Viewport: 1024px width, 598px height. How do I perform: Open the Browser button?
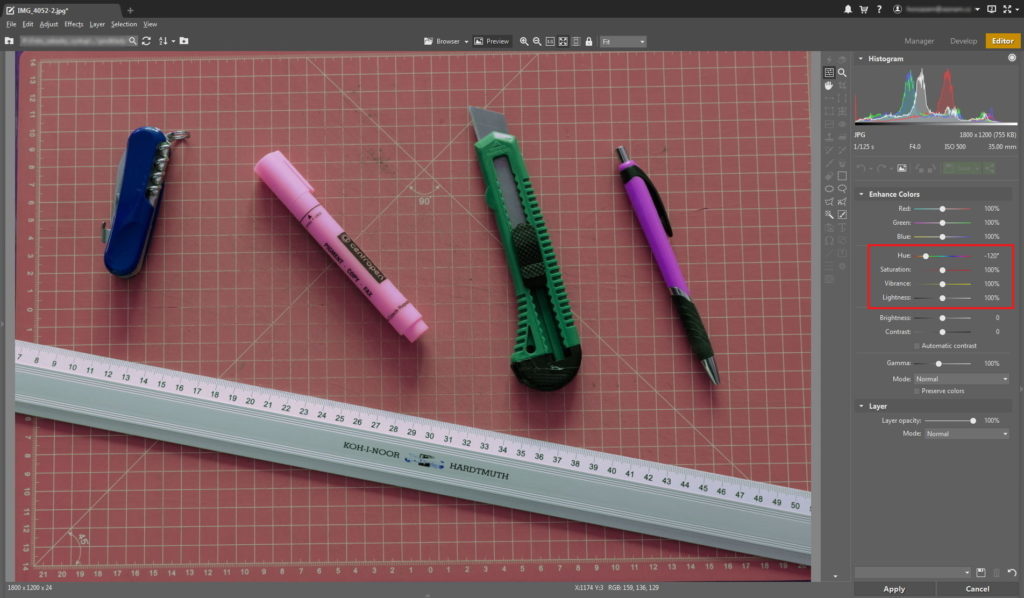click(x=441, y=41)
